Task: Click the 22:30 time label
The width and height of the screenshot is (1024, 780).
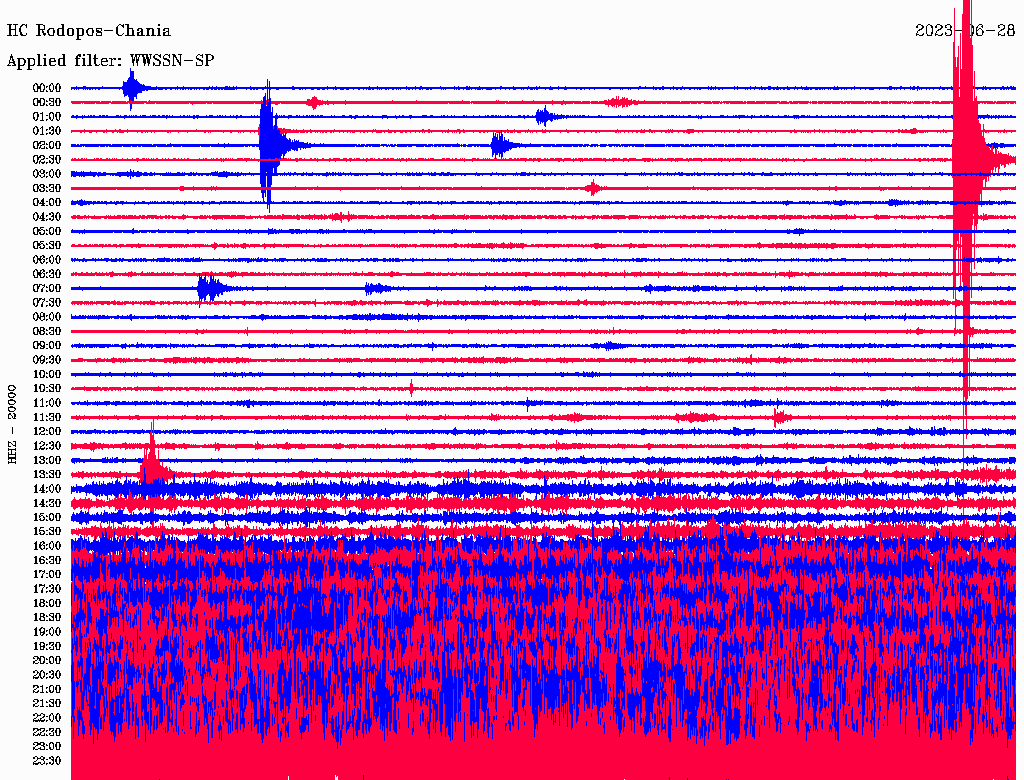Action: coord(47,732)
